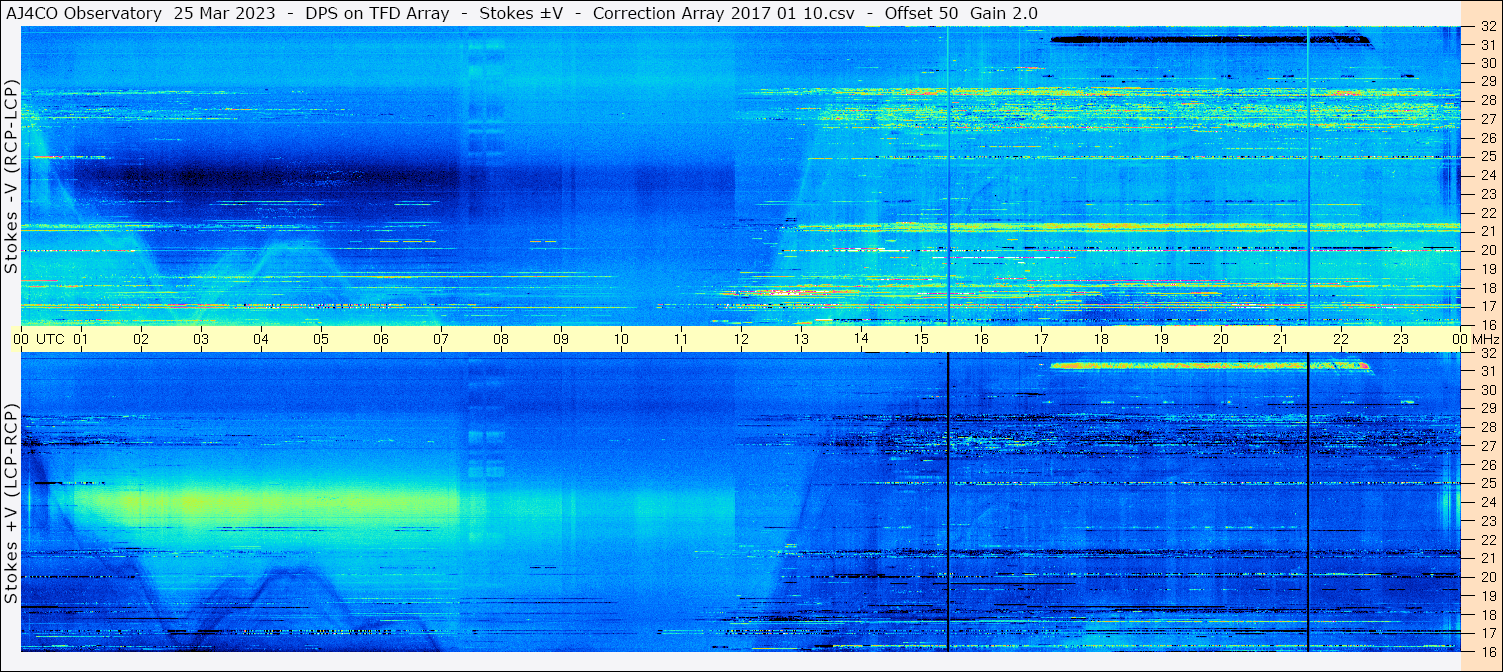Select the 05 hour tick label

tap(321, 339)
